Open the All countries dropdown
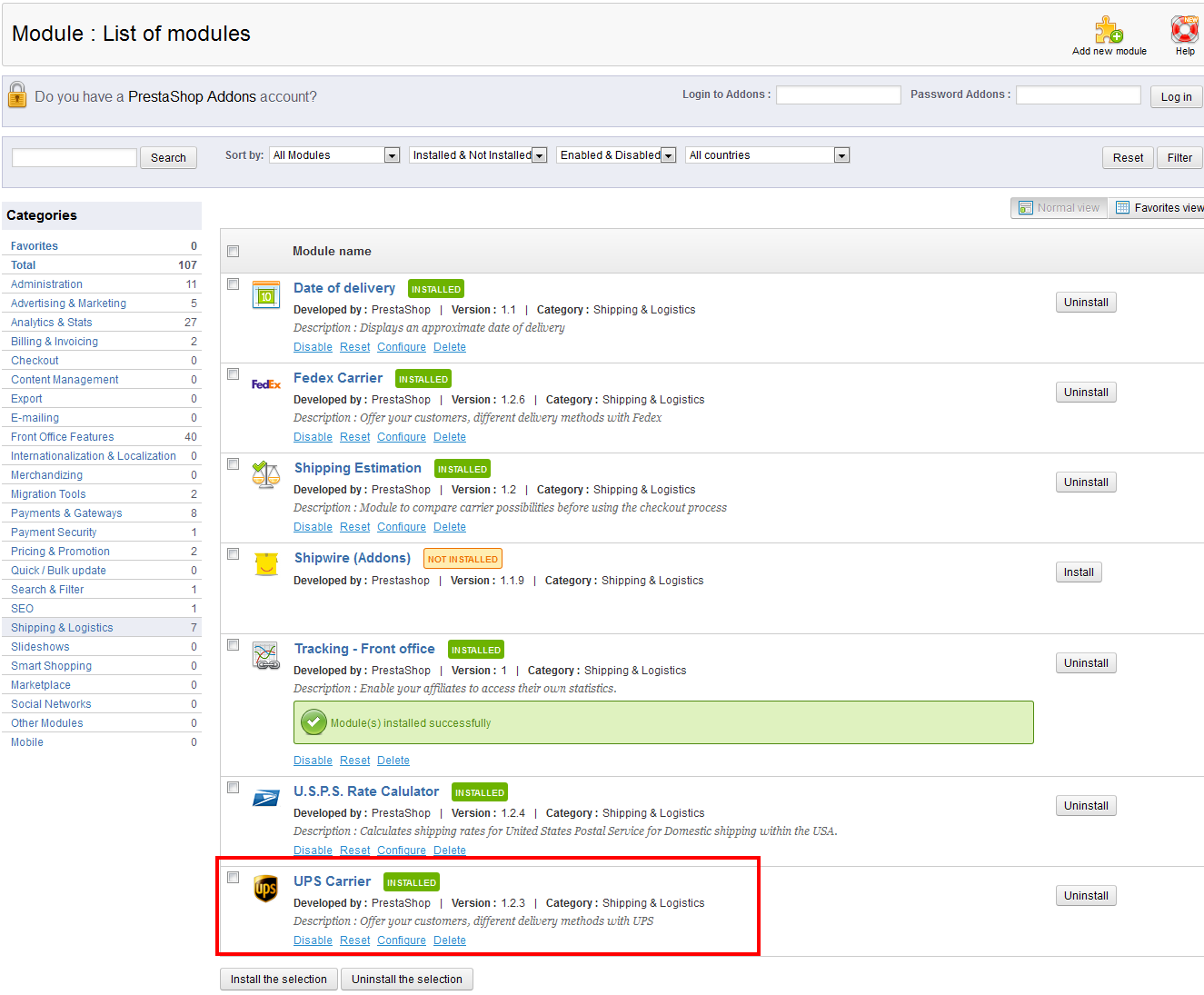Image resolution: width=1204 pixels, height=995 pixels. coord(767,155)
